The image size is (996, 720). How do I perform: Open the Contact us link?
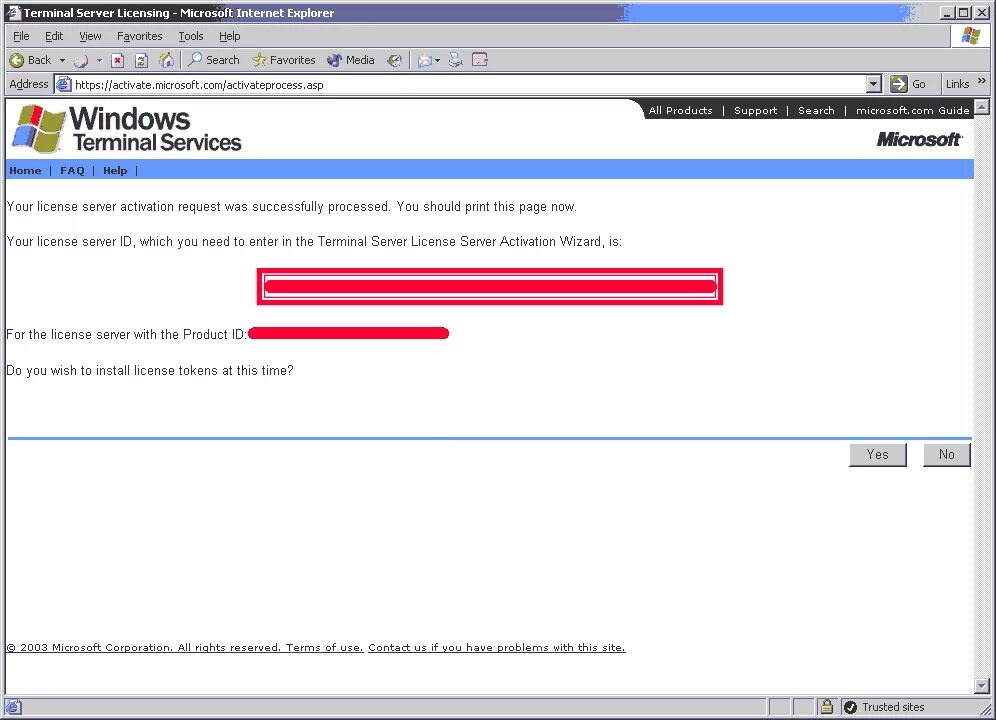(497, 648)
